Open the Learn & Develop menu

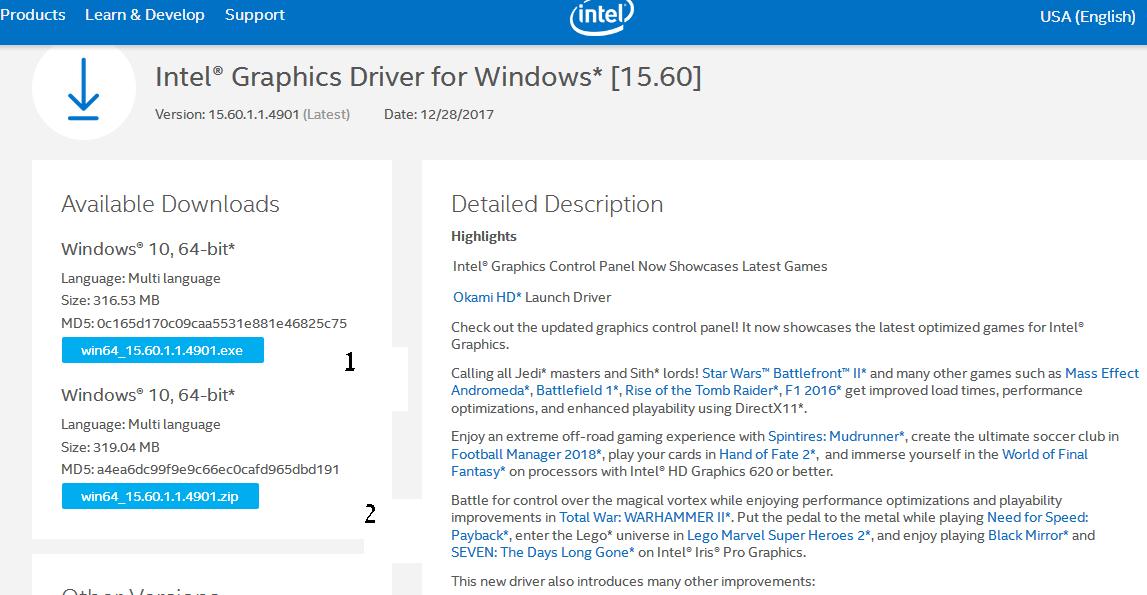tap(145, 15)
